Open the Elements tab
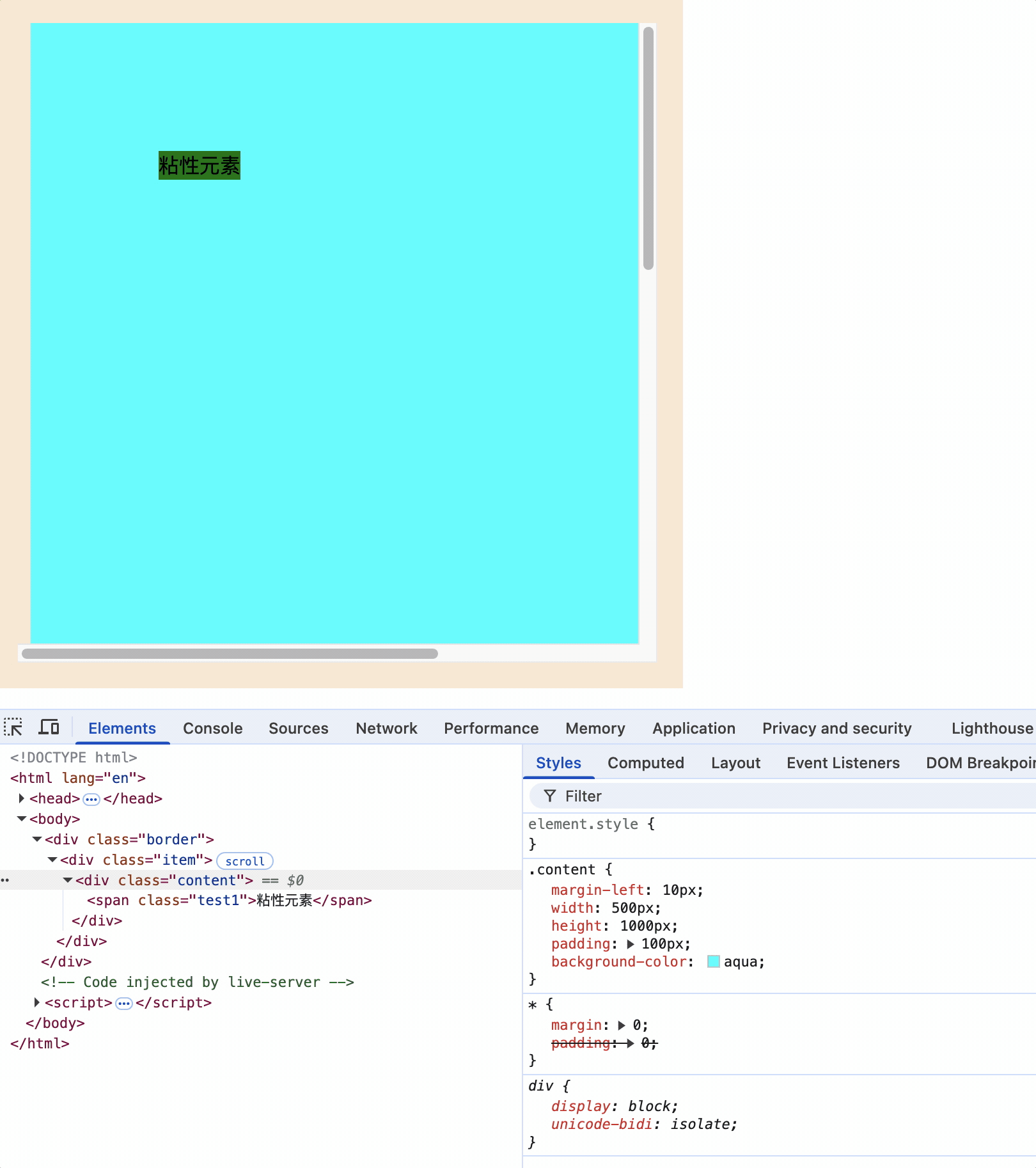The width and height of the screenshot is (1036, 1168). (x=122, y=728)
